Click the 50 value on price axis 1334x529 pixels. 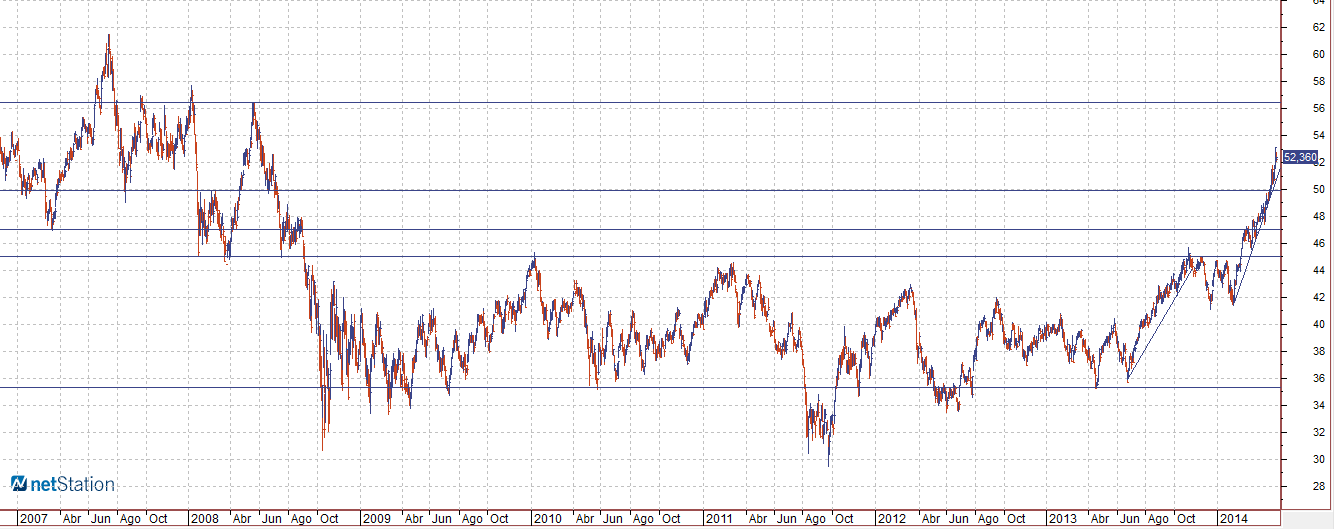(x=1319, y=189)
